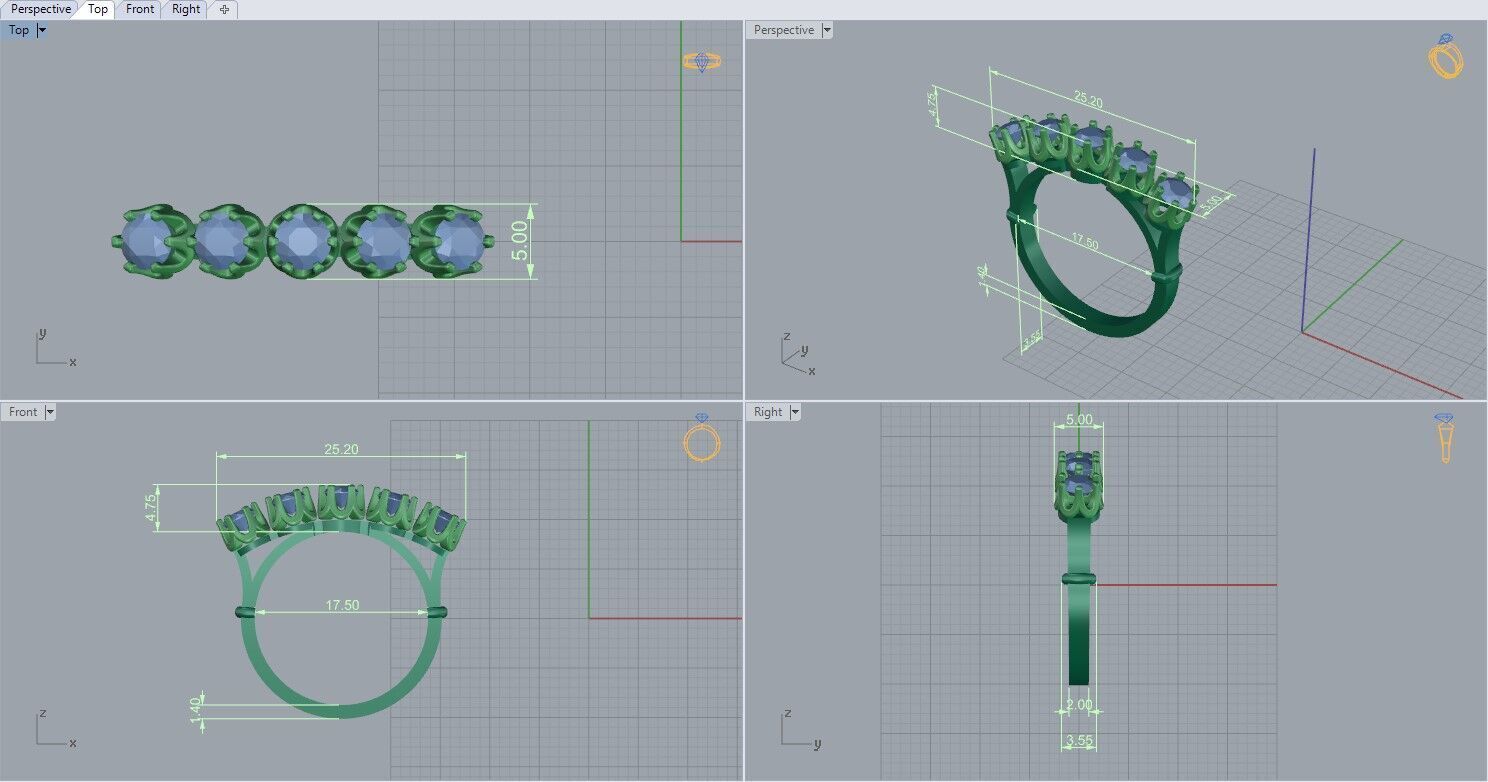Viewport: 1488px width, 782px height.
Task: Switch to the Right viewport tab
Action: pos(186,9)
